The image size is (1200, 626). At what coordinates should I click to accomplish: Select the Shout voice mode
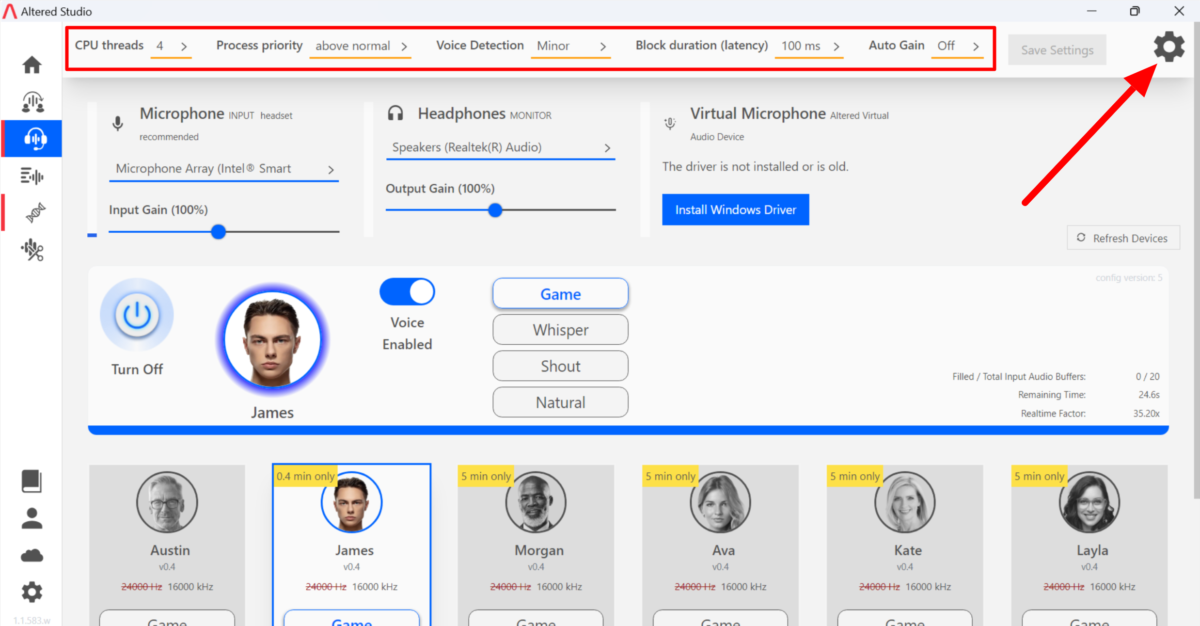click(x=560, y=366)
